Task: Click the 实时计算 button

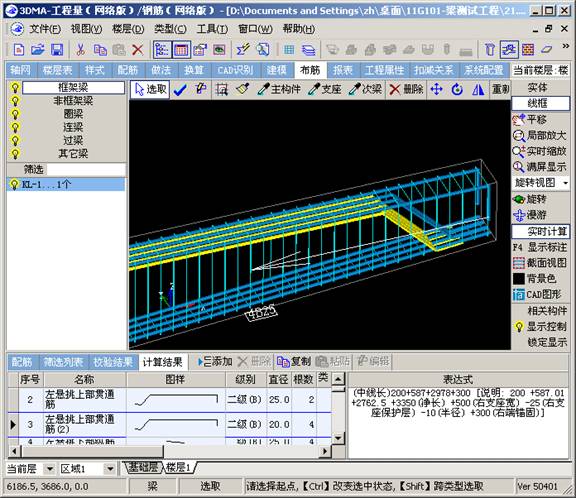Action: click(541, 231)
